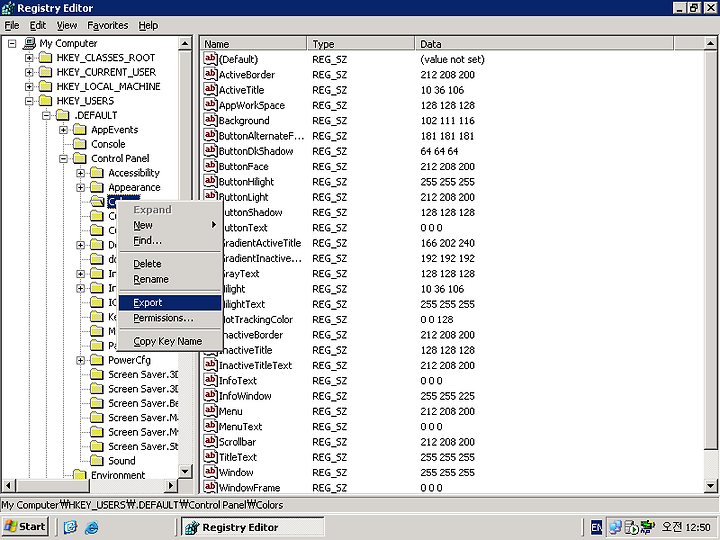
Task: Select the InfoText value icon
Action: (x=210, y=380)
